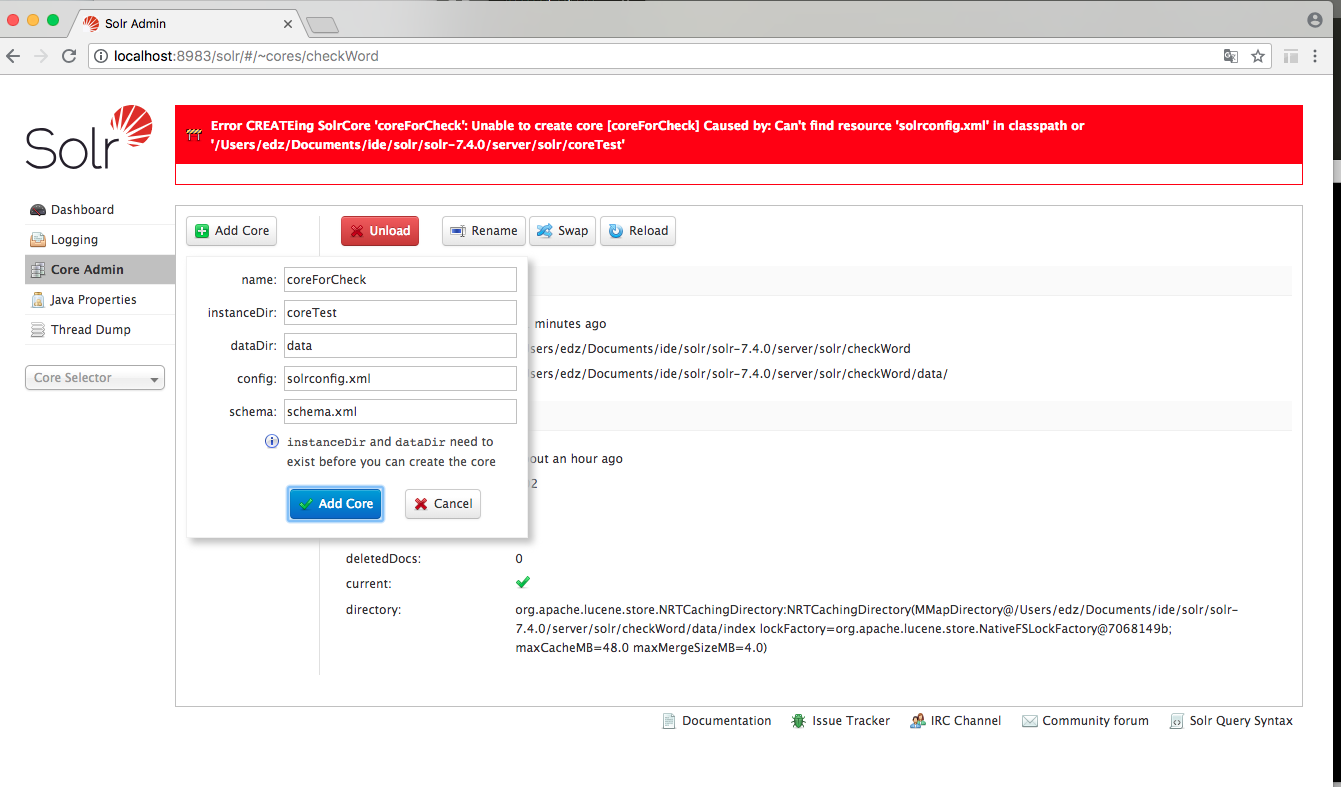The width and height of the screenshot is (1341, 787).
Task: Close the Solr Admin tab
Action: pos(288,23)
